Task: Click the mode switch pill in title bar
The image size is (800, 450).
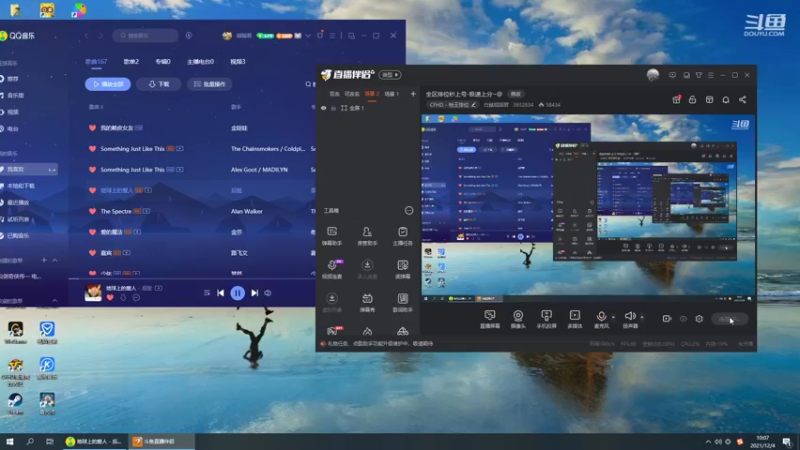Action: (390, 75)
